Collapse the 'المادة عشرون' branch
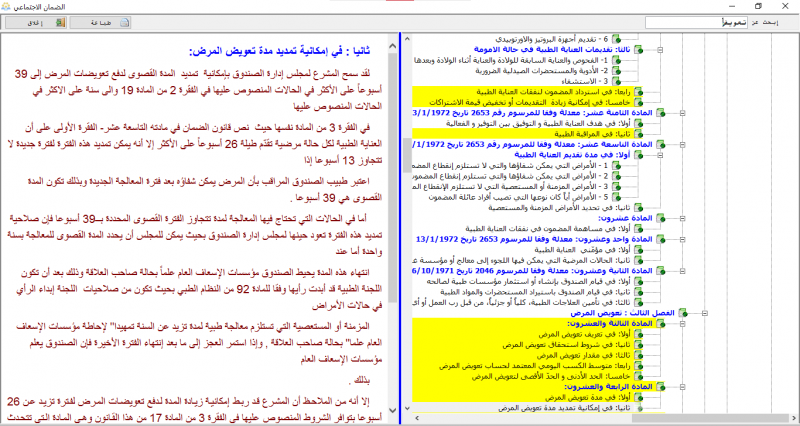 (x=683, y=218)
